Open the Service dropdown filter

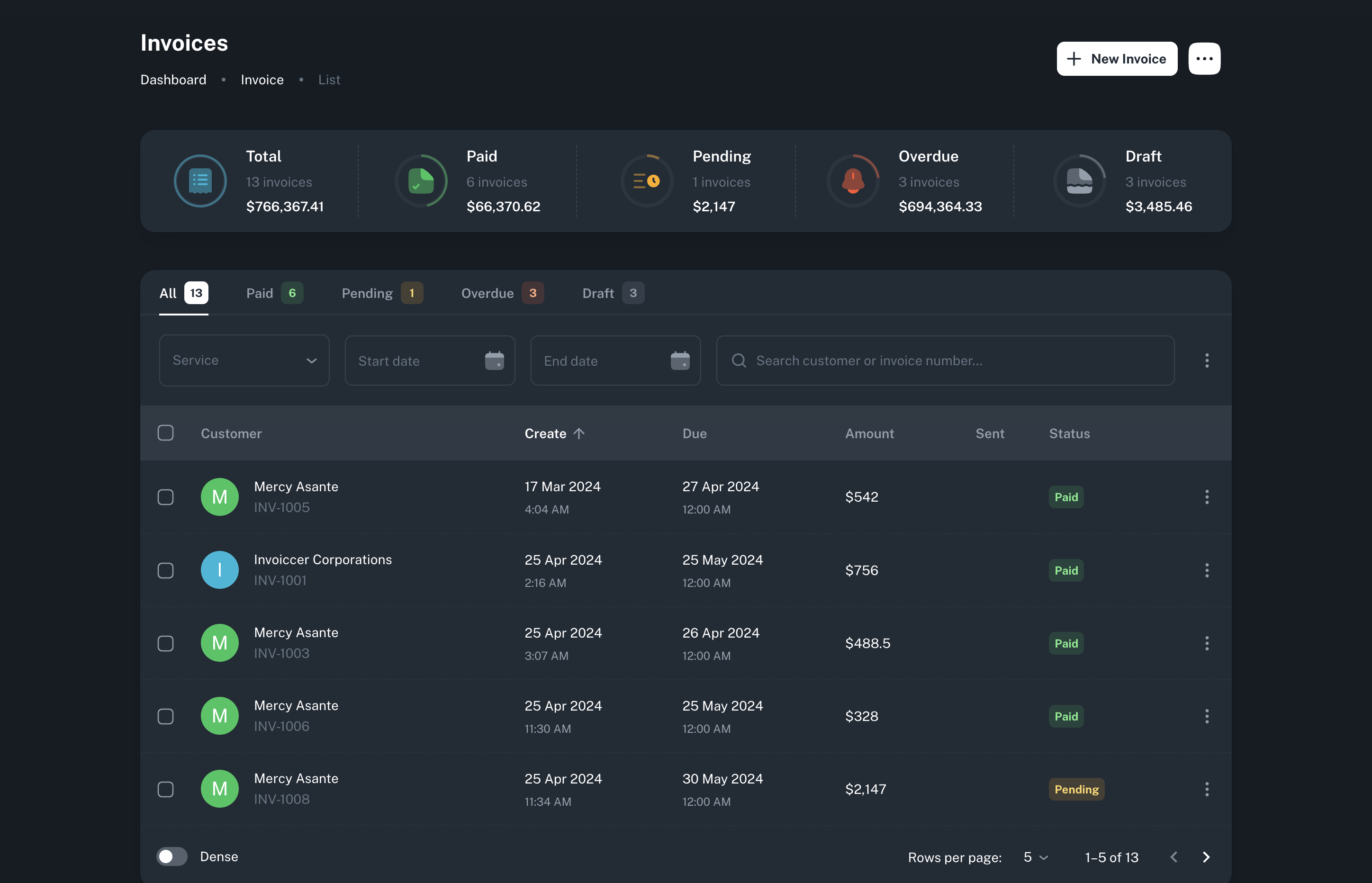coord(244,360)
